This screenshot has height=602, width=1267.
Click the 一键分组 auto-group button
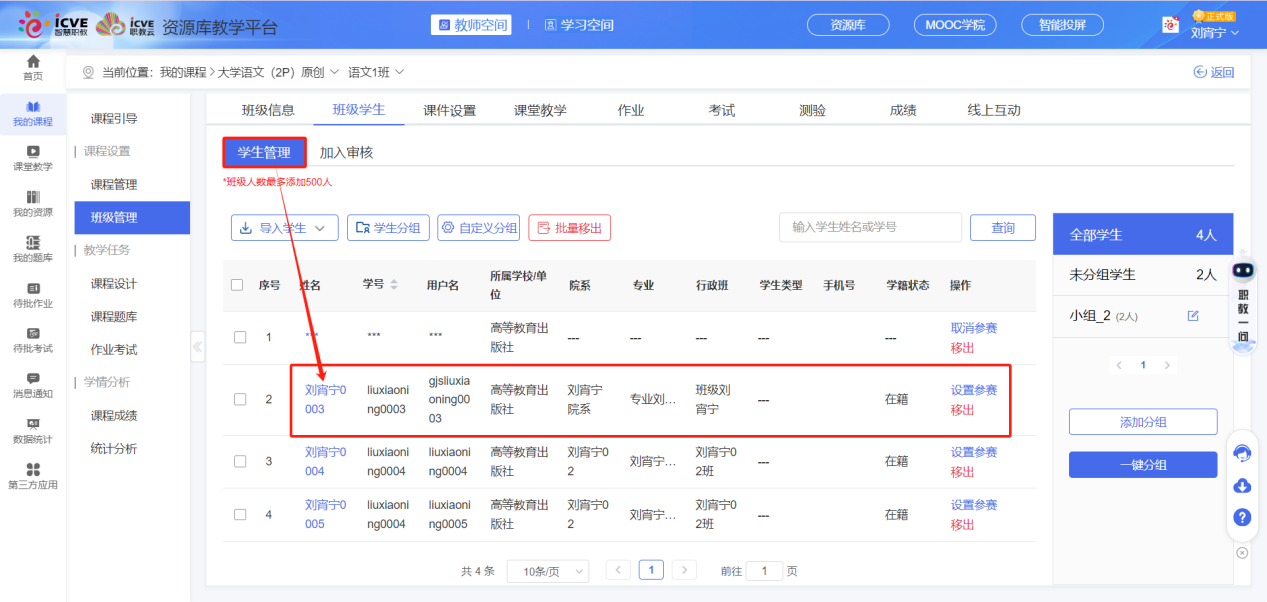pyautogui.click(x=1142, y=464)
